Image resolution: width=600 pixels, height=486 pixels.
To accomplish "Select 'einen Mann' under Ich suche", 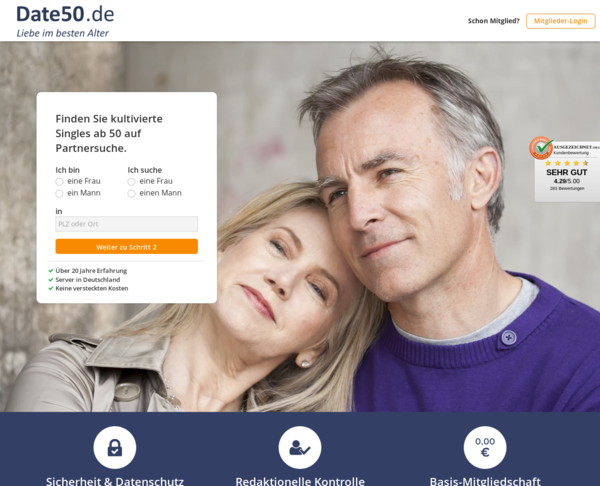I will pyautogui.click(x=131, y=193).
